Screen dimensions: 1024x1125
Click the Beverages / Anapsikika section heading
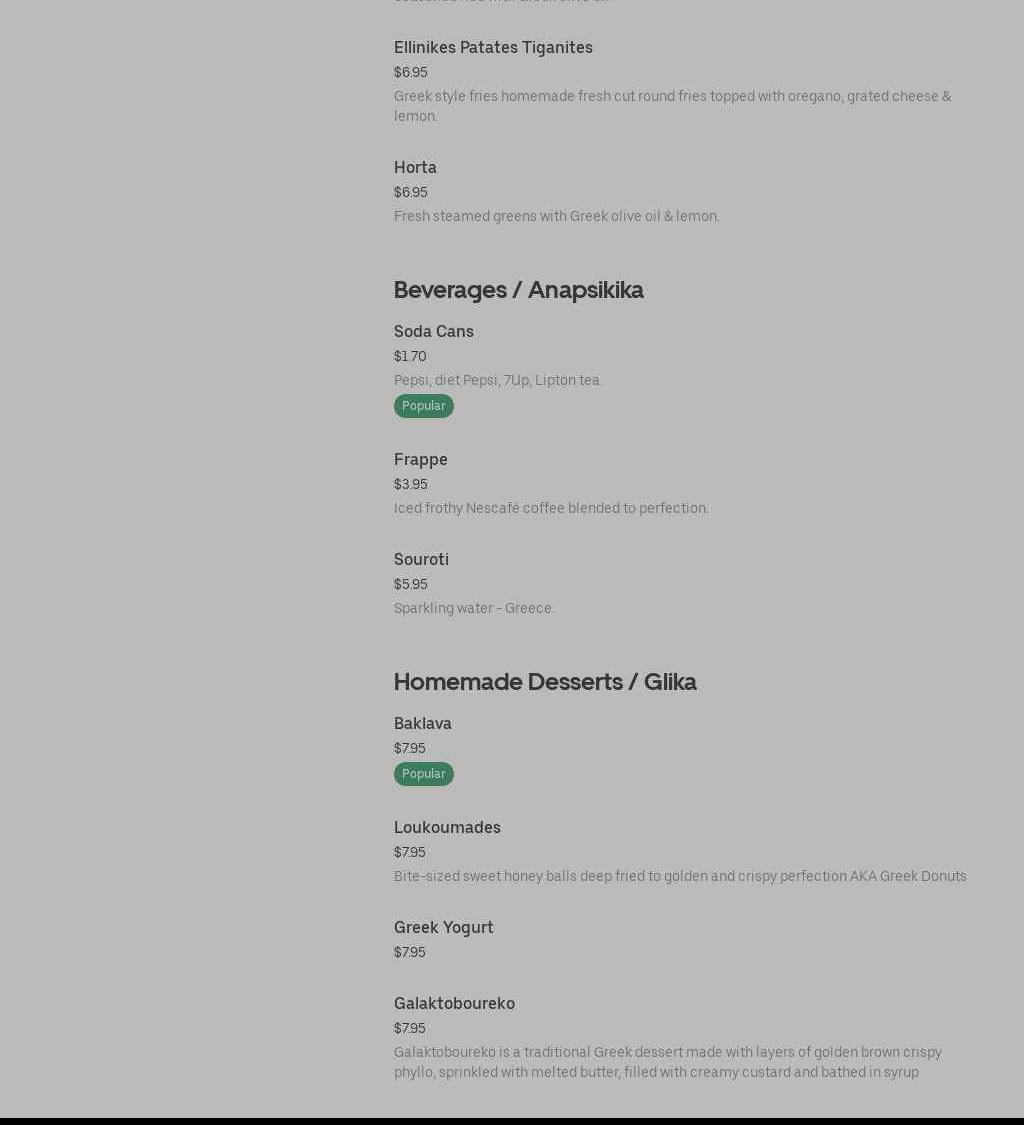click(518, 290)
